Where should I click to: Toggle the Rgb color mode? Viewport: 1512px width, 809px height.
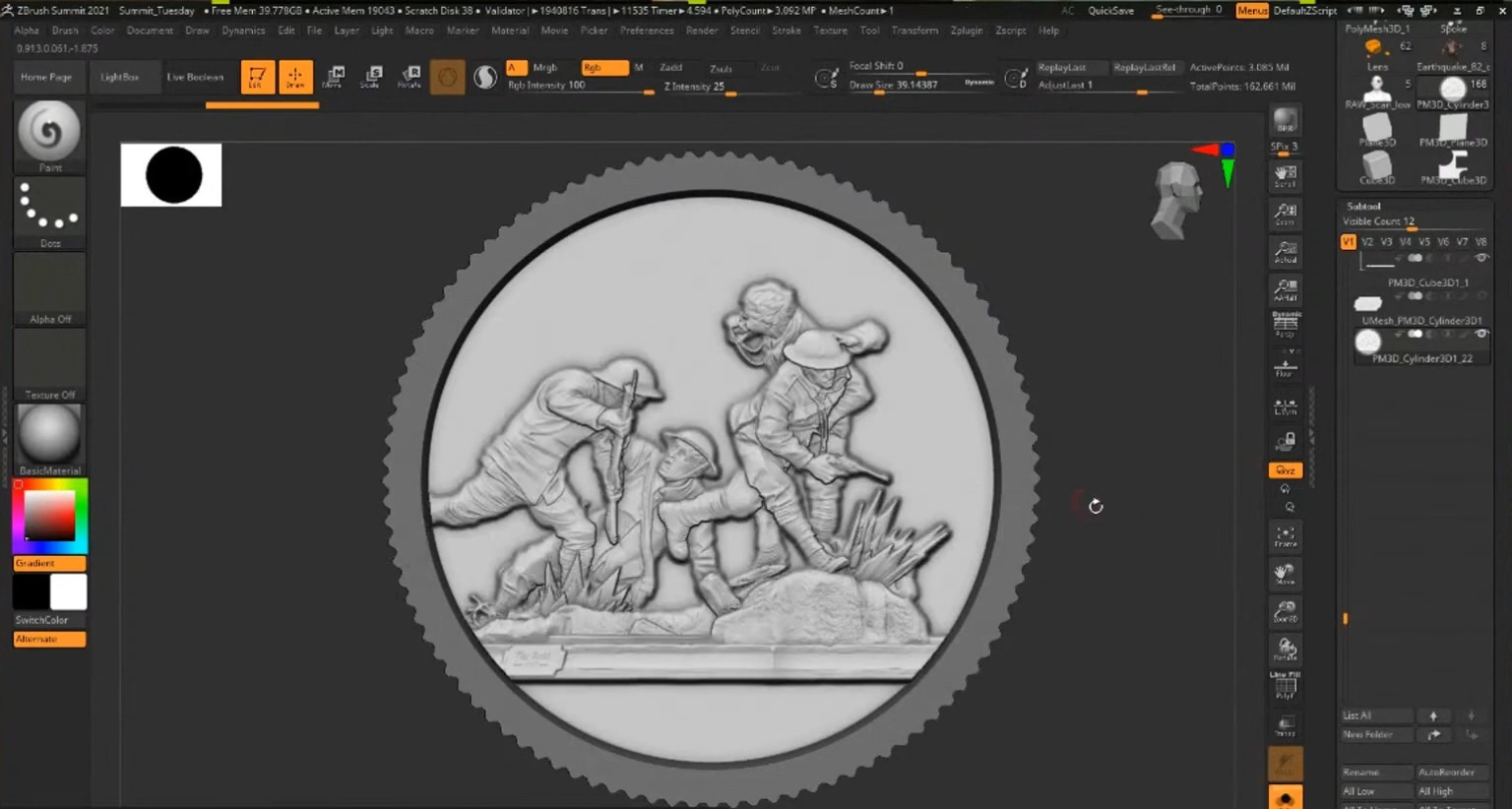pyautogui.click(x=602, y=67)
